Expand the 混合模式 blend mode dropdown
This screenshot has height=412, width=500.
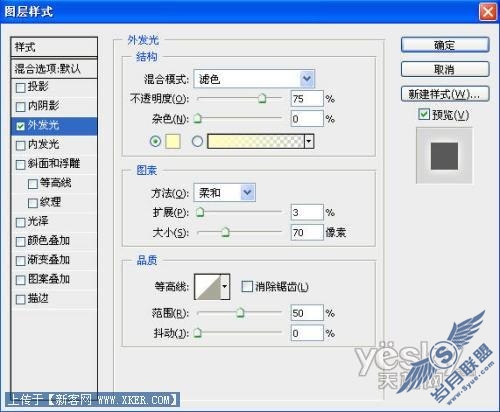click(x=307, y=79)
